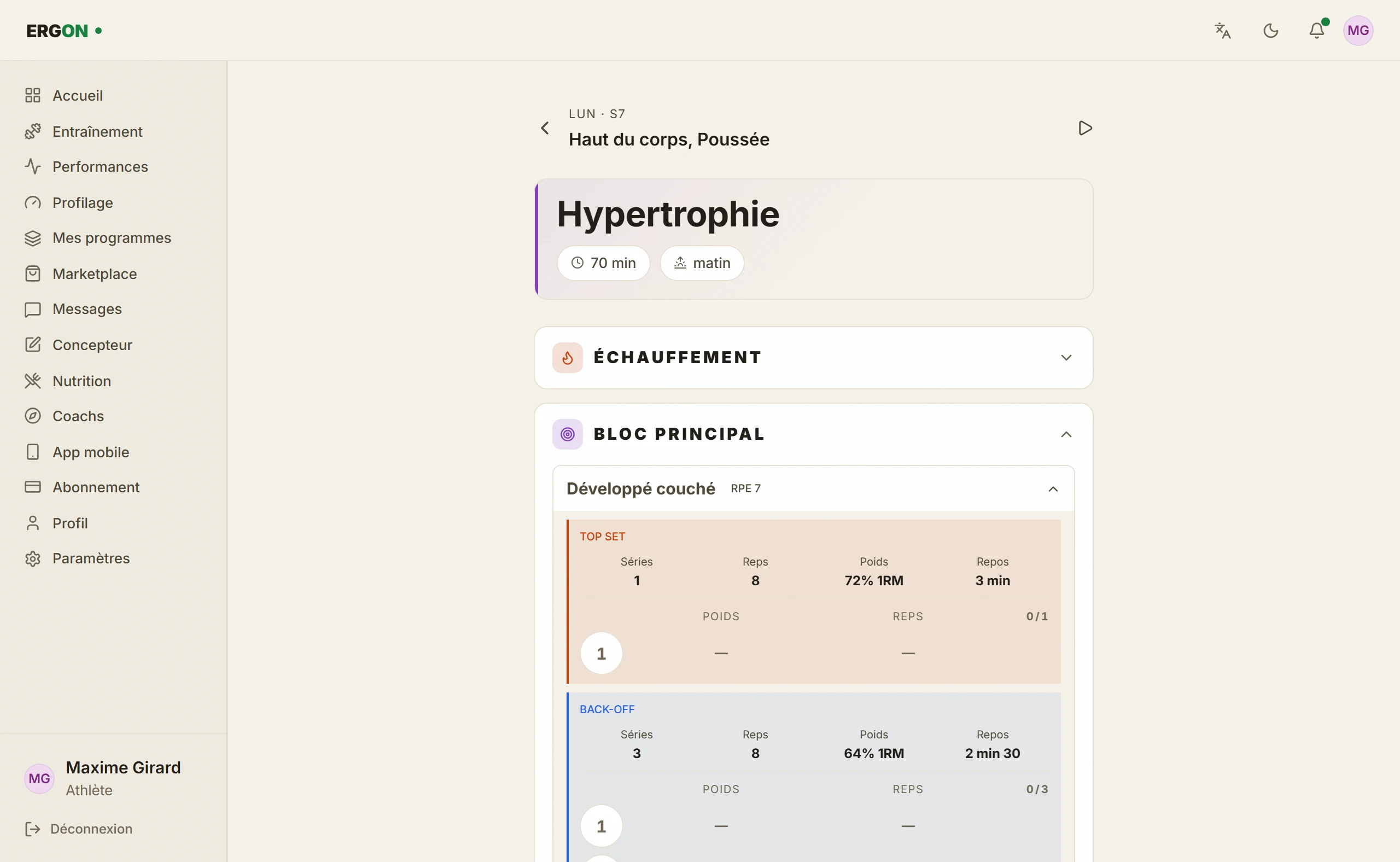Click the language translate icon

(1223, 30)
